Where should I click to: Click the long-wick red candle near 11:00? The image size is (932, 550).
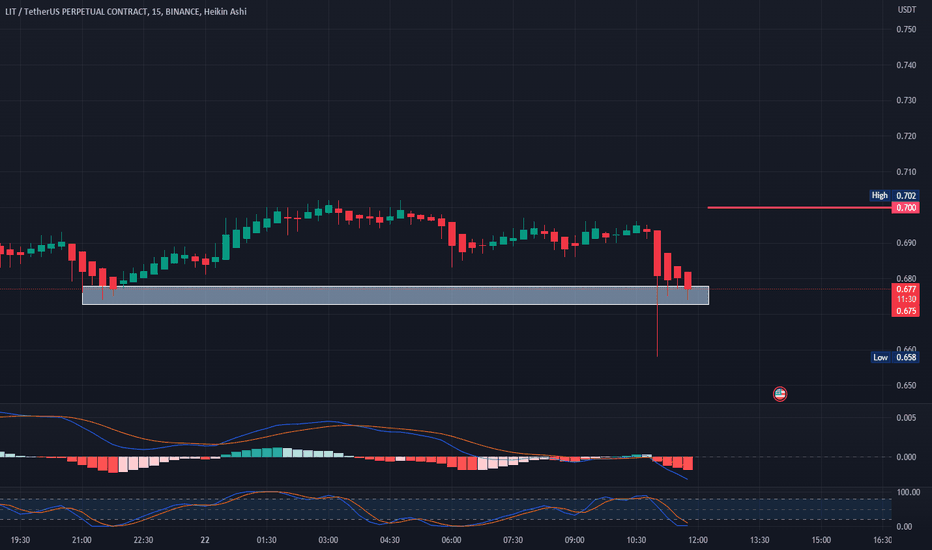coord(657,294)
